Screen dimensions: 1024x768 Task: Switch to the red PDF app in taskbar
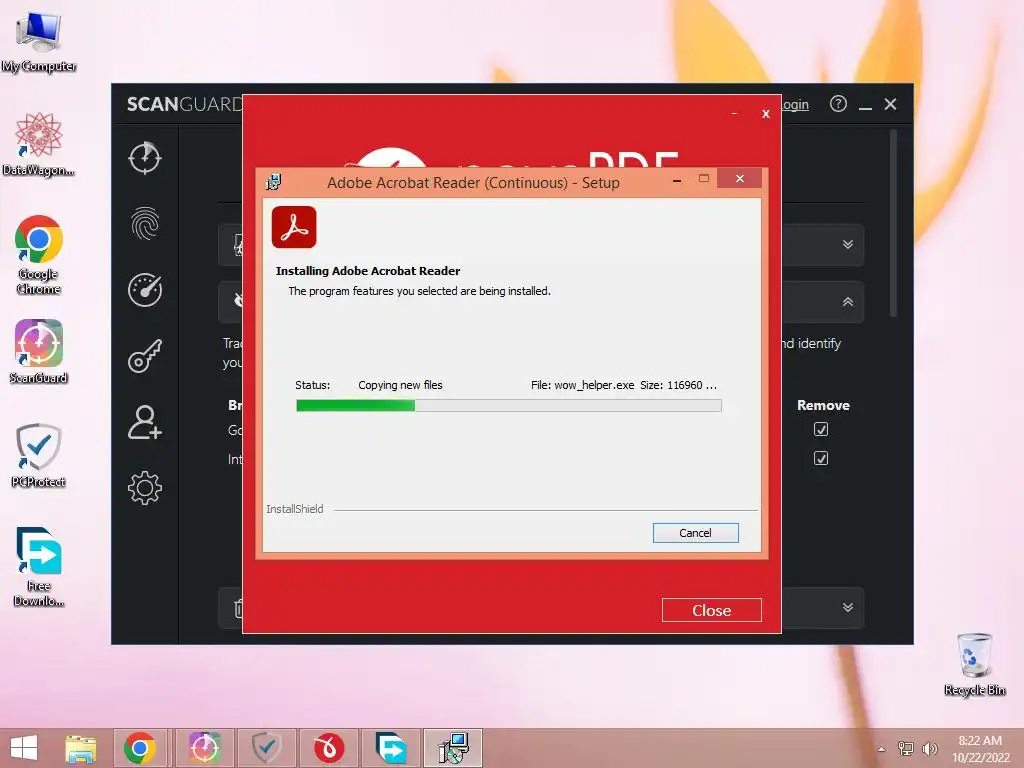click(x=328, y=748)
